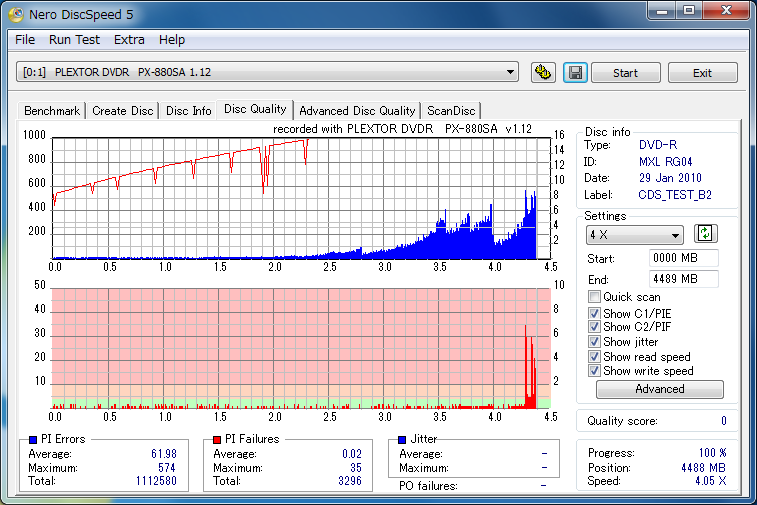The width and height of the screenshot is (757, 505).
Task: Open the File menu
Action: coord(25,40)
